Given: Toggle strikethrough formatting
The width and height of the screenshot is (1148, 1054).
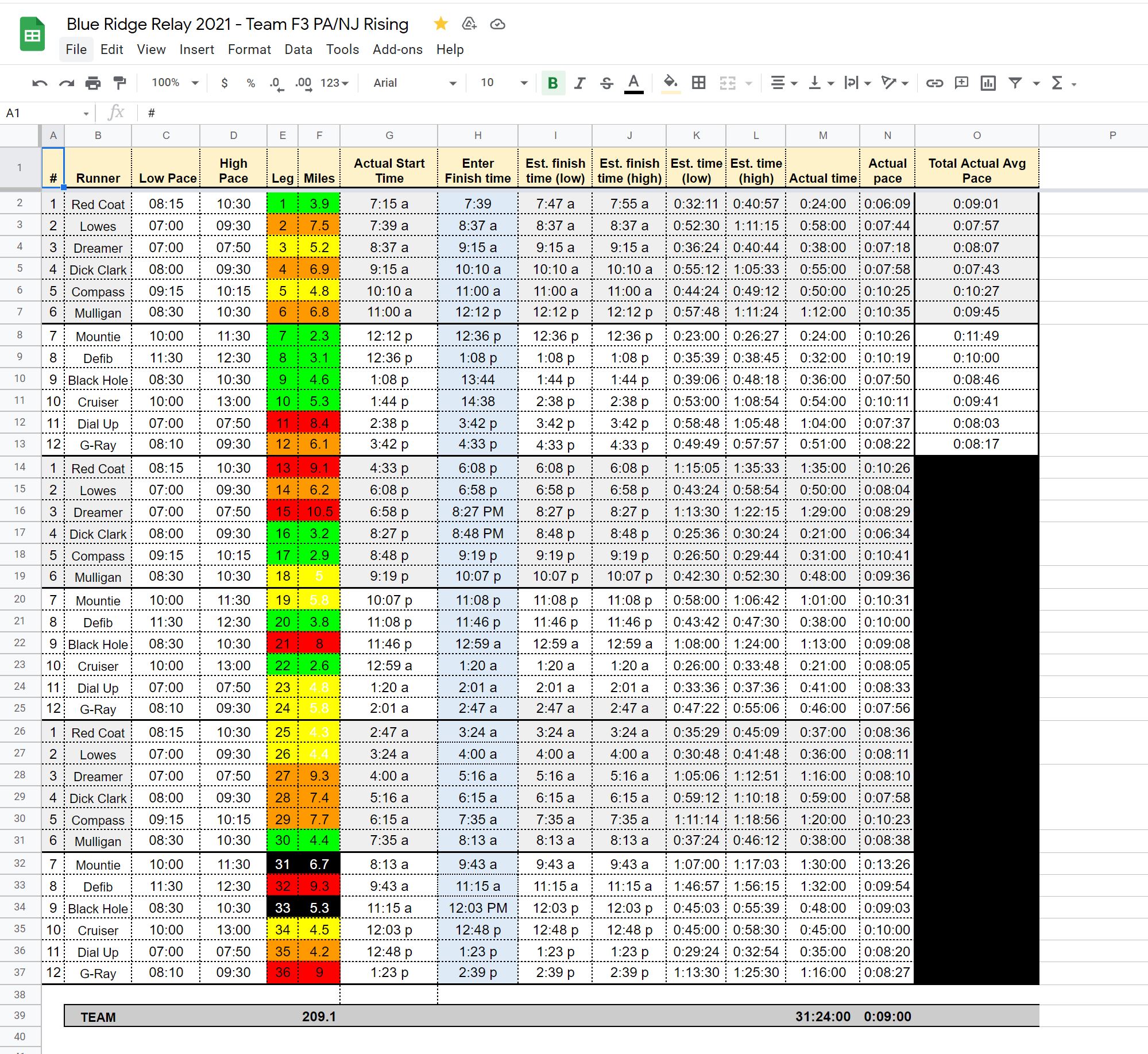Looking at the screenshot, I should (606, 83).
